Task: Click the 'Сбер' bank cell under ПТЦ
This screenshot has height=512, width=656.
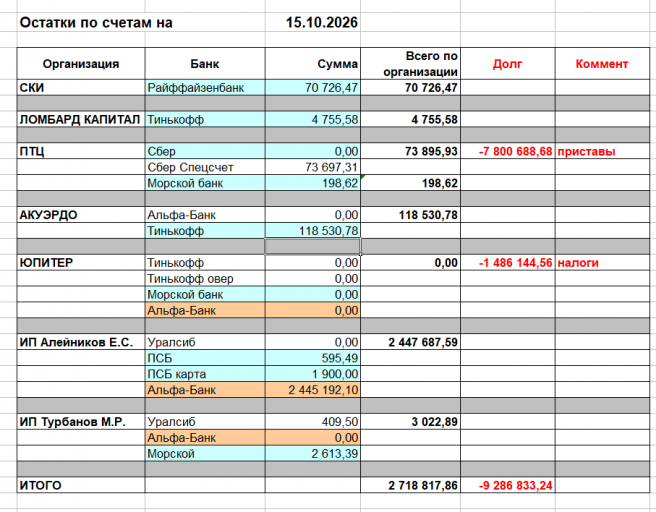Action: pos(205,151)
